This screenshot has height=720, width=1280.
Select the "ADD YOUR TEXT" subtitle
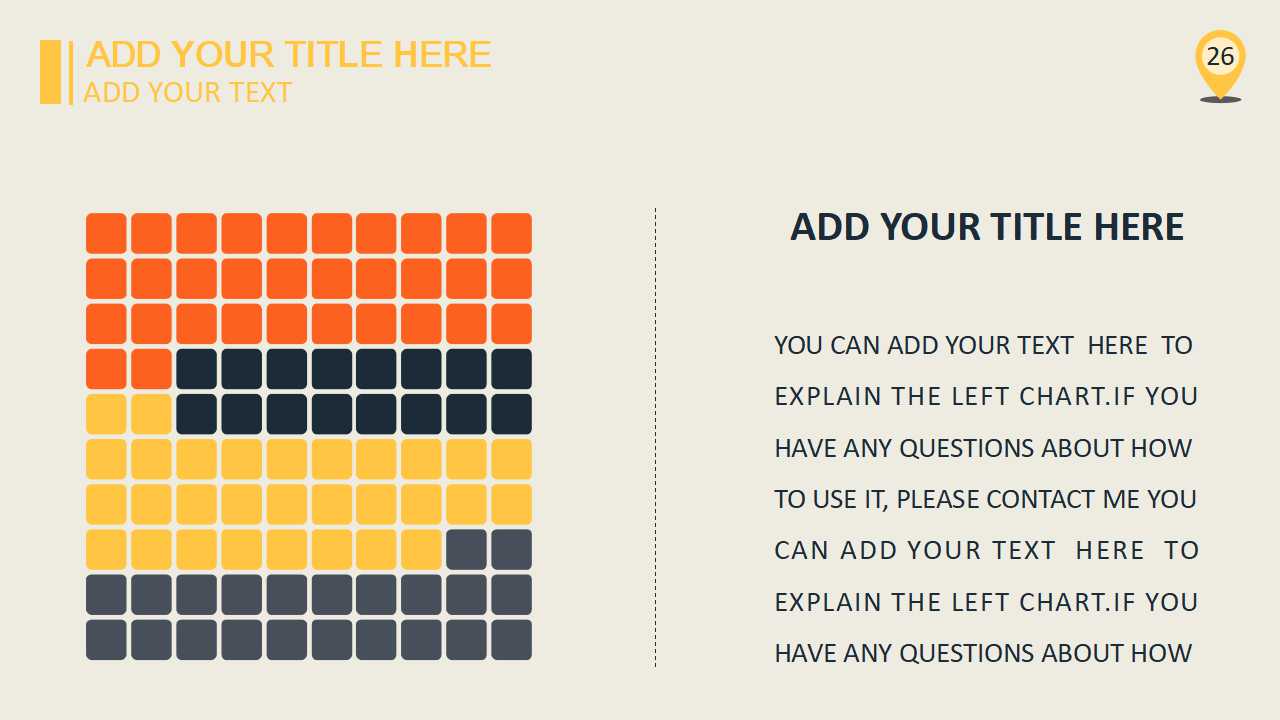tap(187, 92)
